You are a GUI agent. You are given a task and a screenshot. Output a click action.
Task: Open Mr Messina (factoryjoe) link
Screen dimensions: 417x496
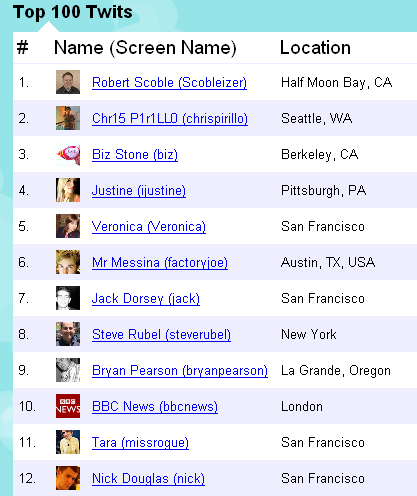(160, 263)
